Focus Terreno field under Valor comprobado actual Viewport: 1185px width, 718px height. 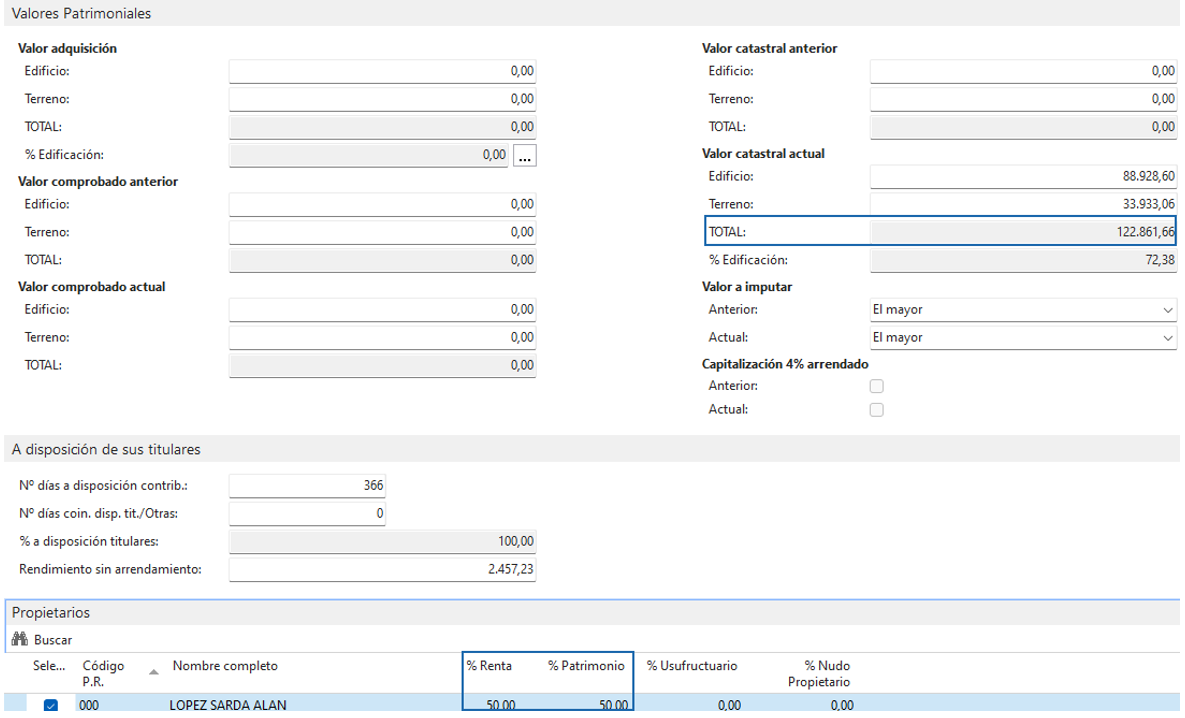pos(382,337)
